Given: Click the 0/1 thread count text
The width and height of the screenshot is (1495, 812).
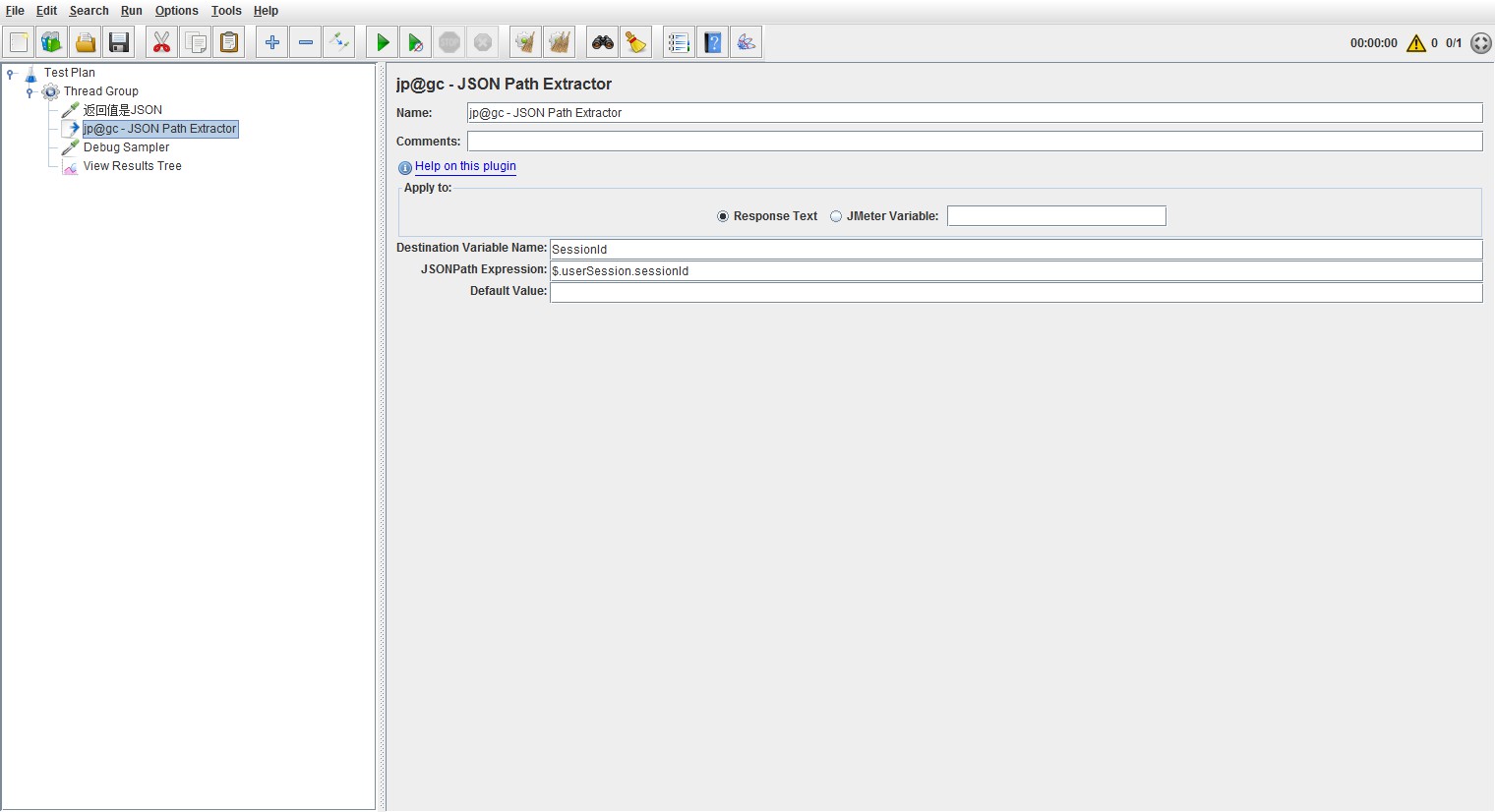Looking at the screenshot, I should coord(1454,43).
